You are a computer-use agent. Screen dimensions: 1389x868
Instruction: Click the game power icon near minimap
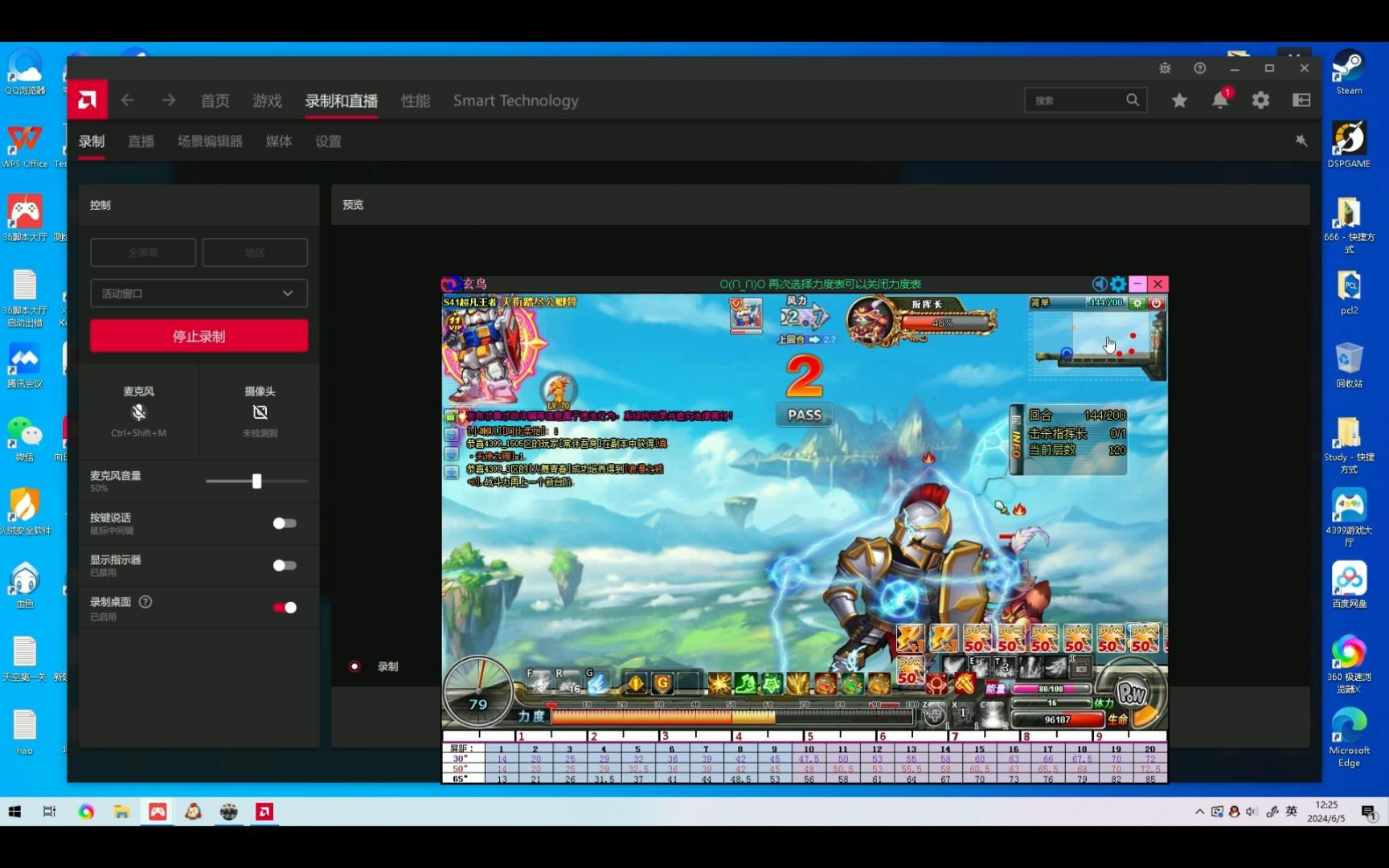[1156, 303]
